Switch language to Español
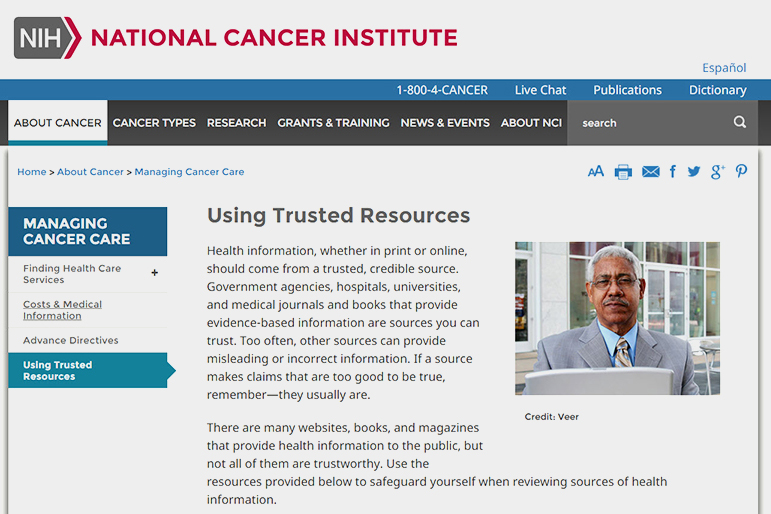Image resolution: width=771 pixels, height=514 pixels. [723, 68]
